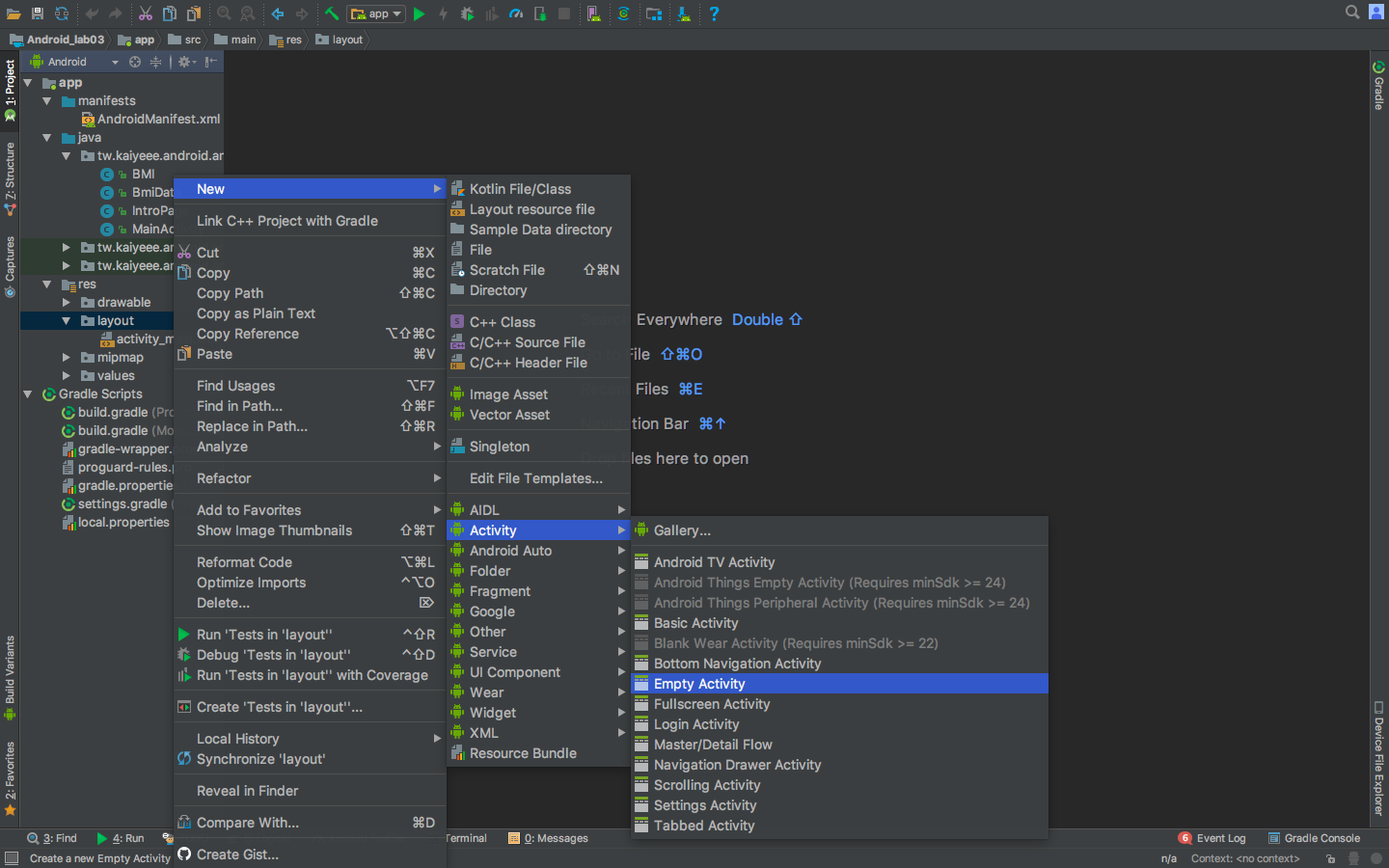Open the Build Variants side tab
Screen dimensions: 1389x868
click(10, 678)
